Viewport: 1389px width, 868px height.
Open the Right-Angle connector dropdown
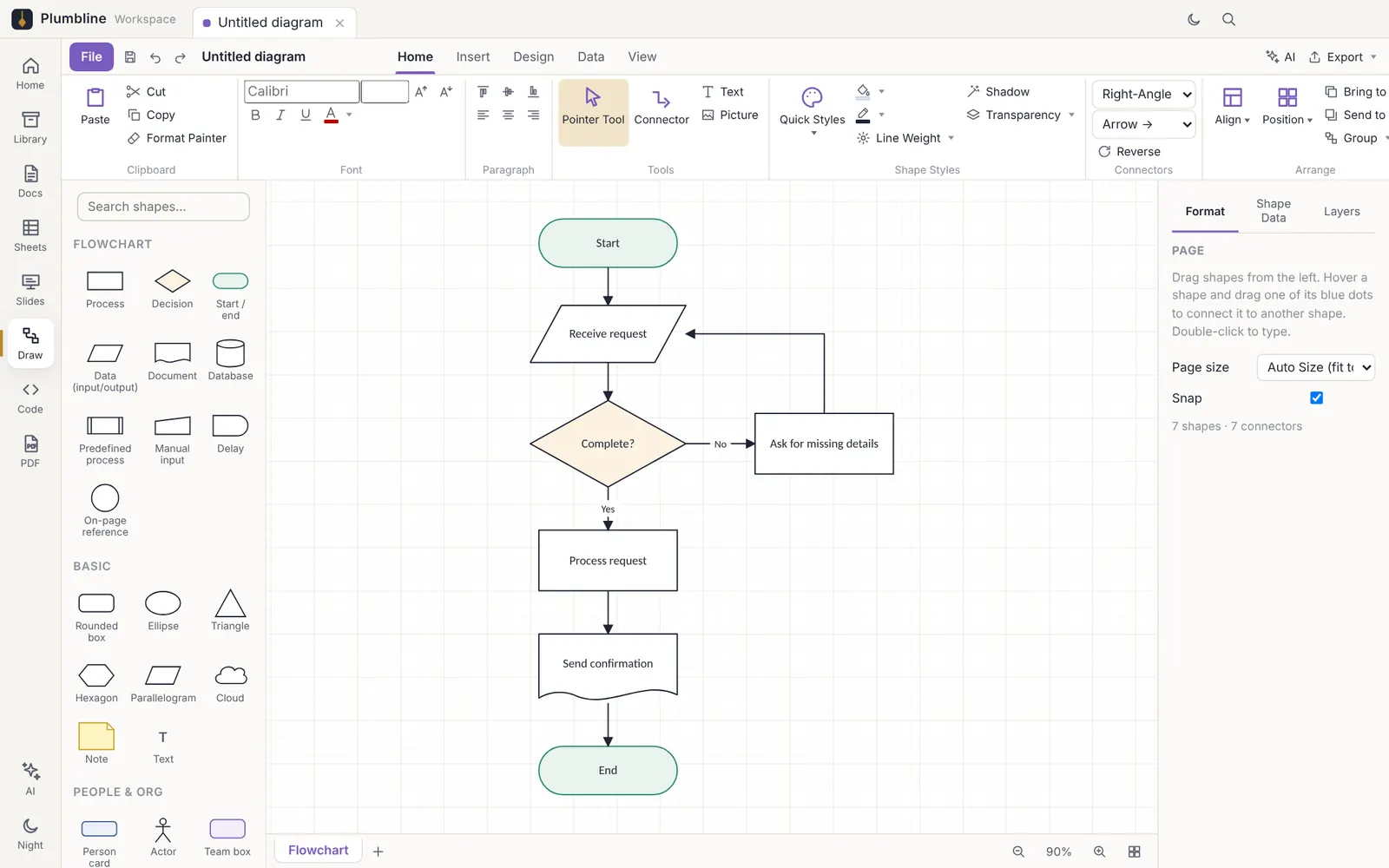(1144, 94)
